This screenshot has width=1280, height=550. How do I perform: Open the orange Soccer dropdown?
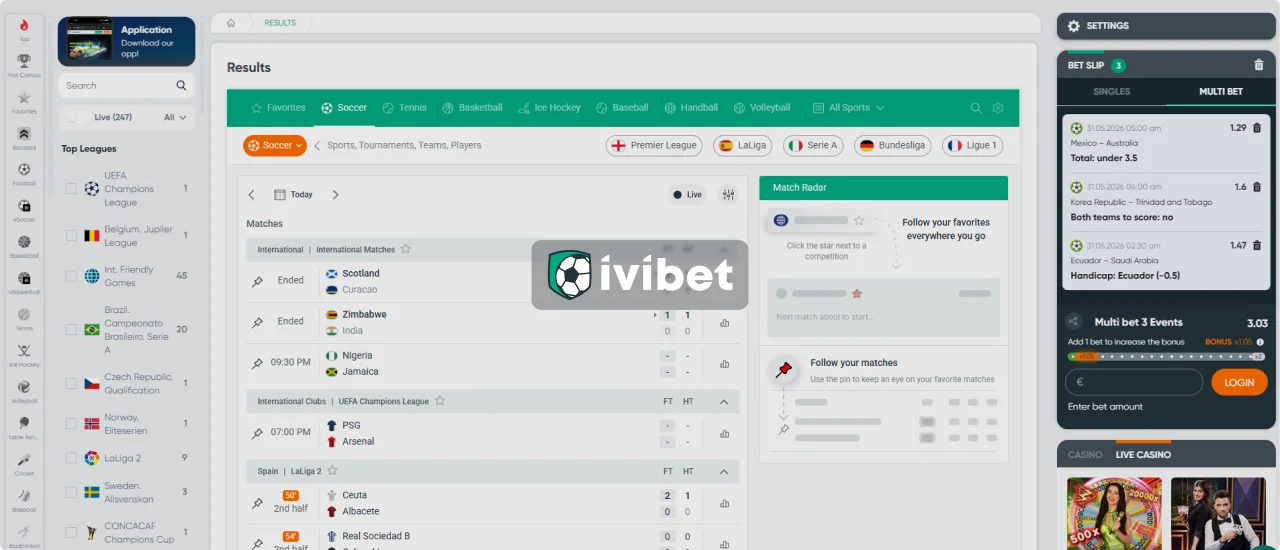point(275,146)
